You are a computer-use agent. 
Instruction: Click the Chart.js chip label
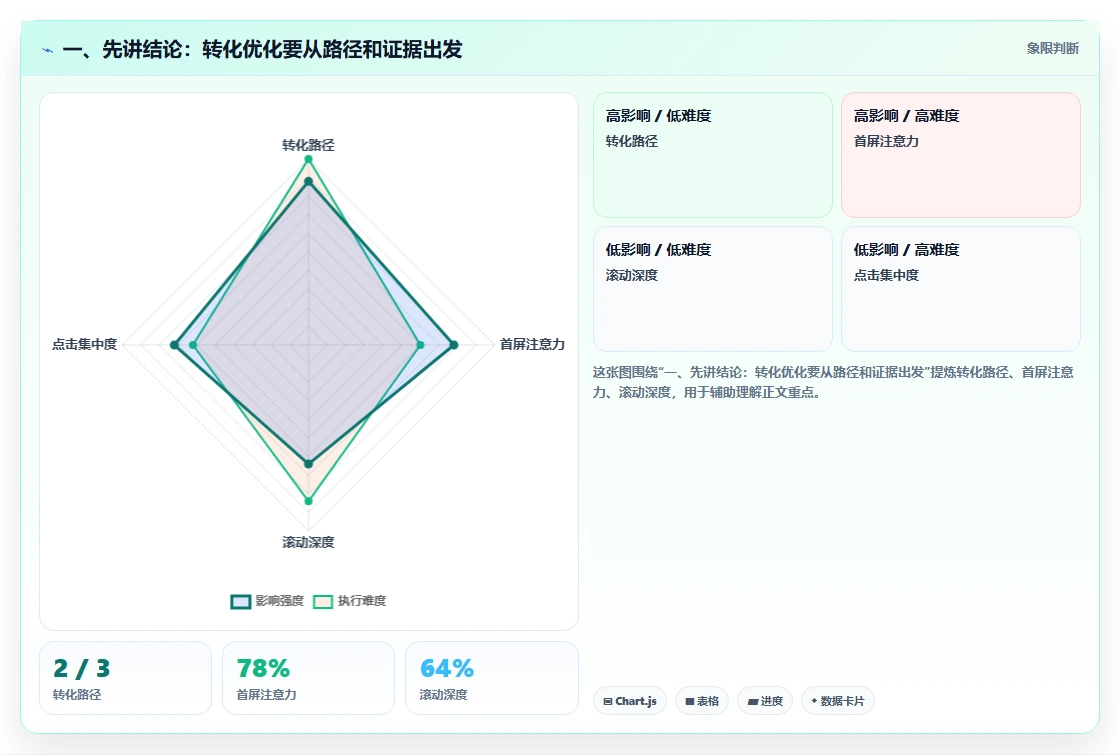(636, 701)
